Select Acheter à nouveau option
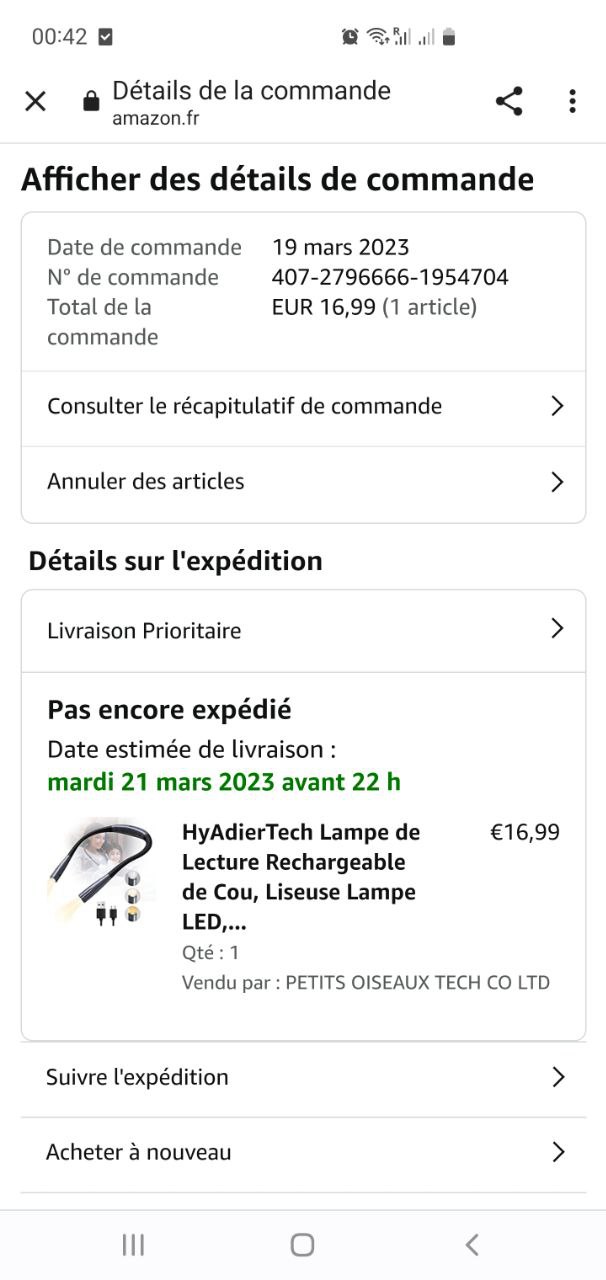Screen dimensions: 606x1280 (x=303, y=1152)
